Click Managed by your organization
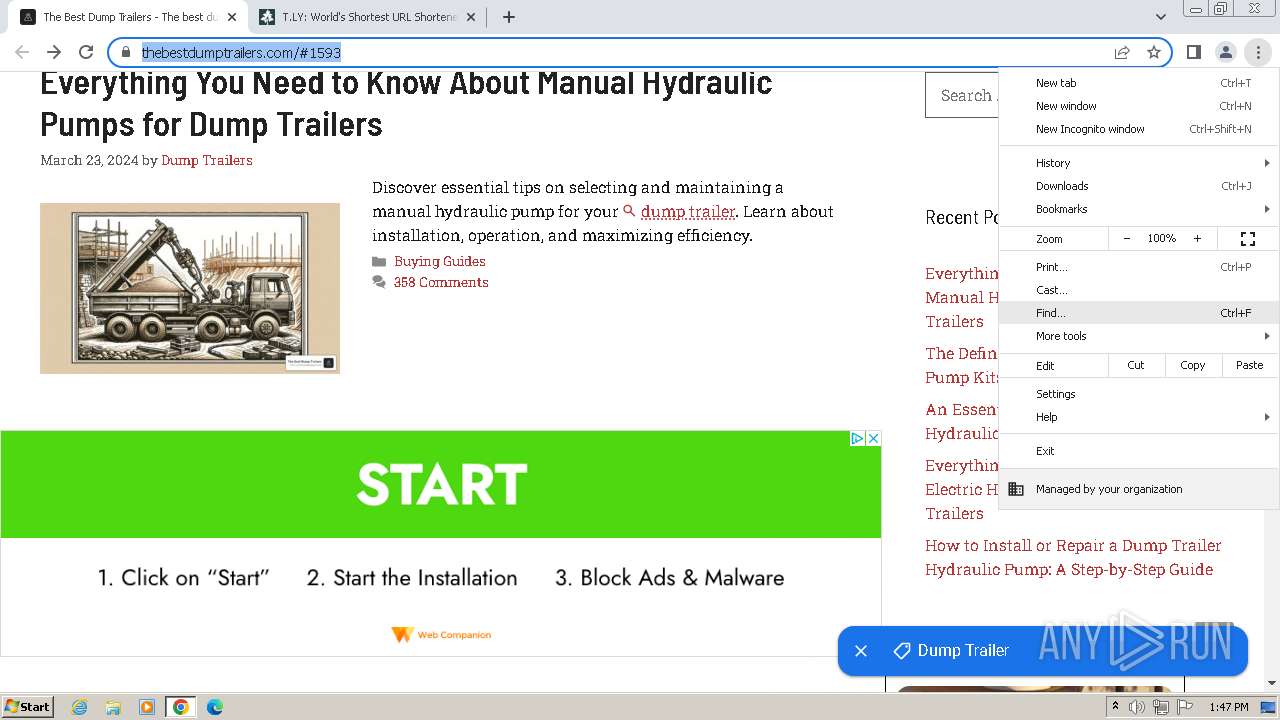The image size is (1280, 720). coord(1139,489)
